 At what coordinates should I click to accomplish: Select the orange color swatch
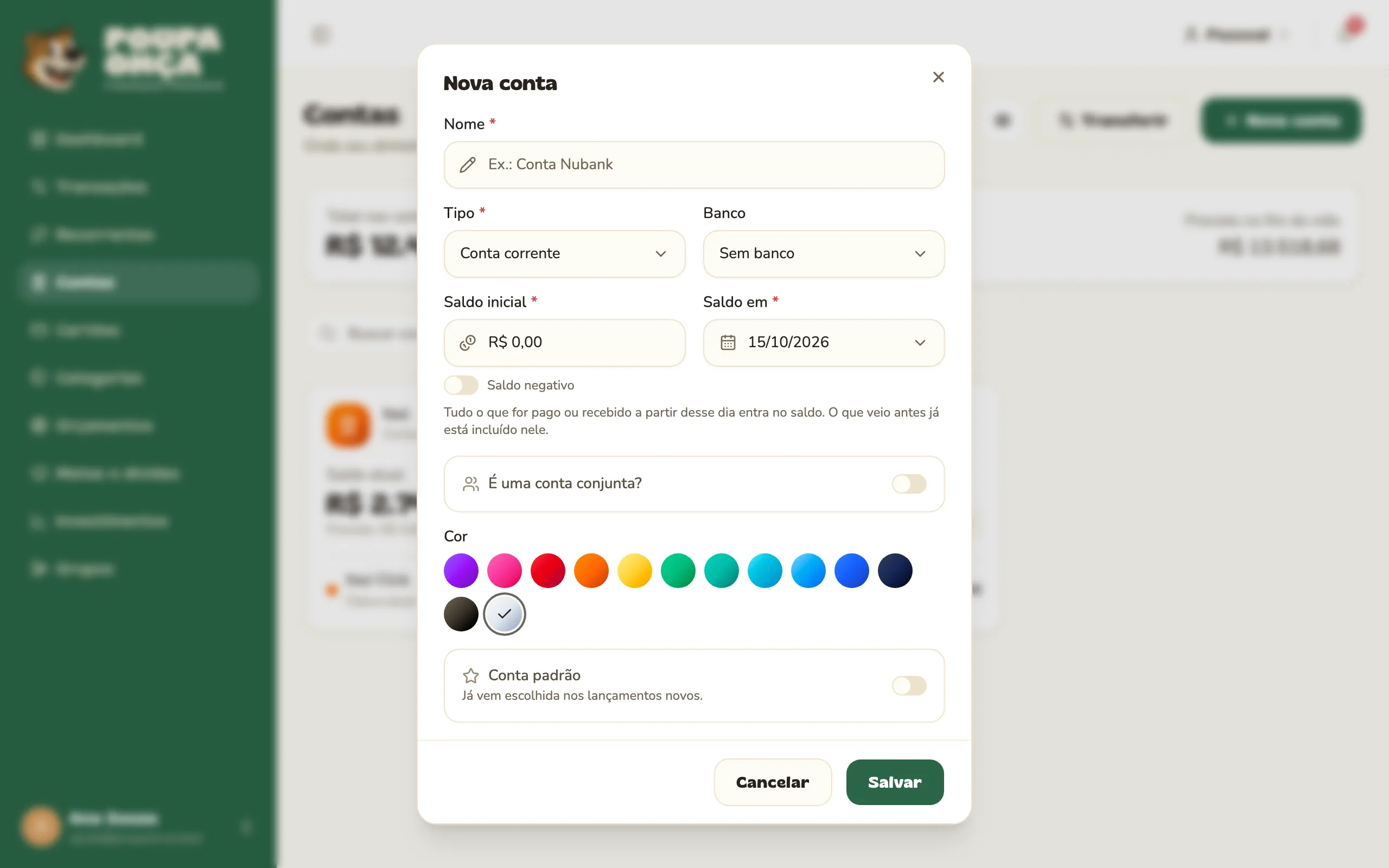(591, 571)
